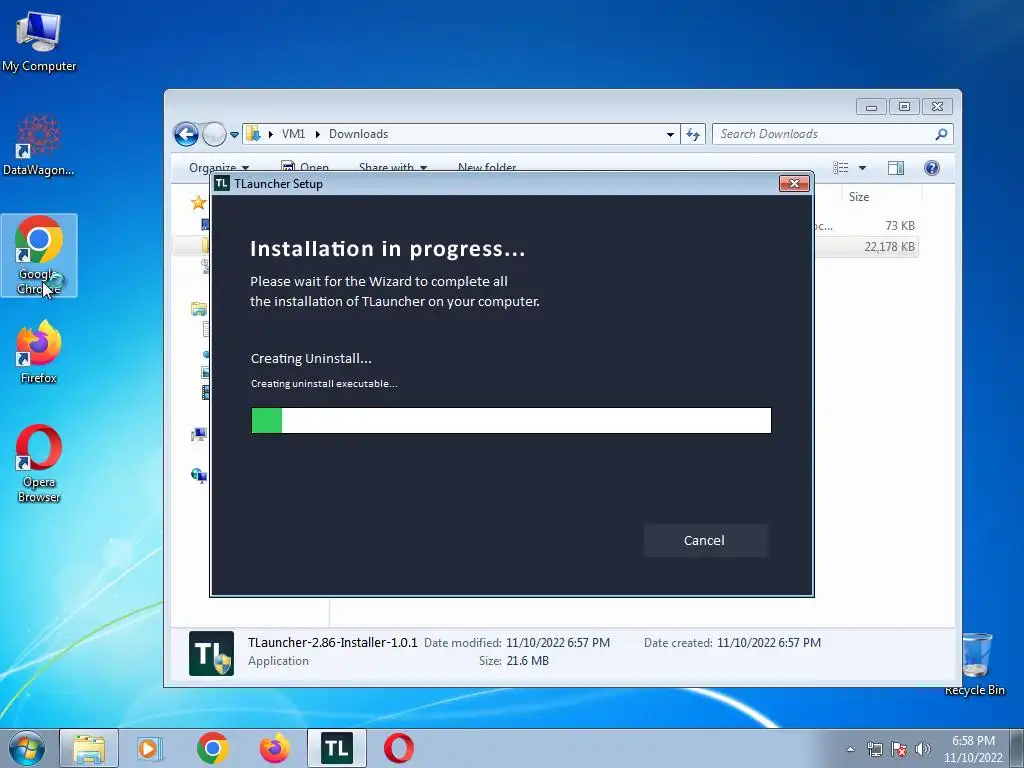Open Chrome from the taskbar

[x=212, y=748]
